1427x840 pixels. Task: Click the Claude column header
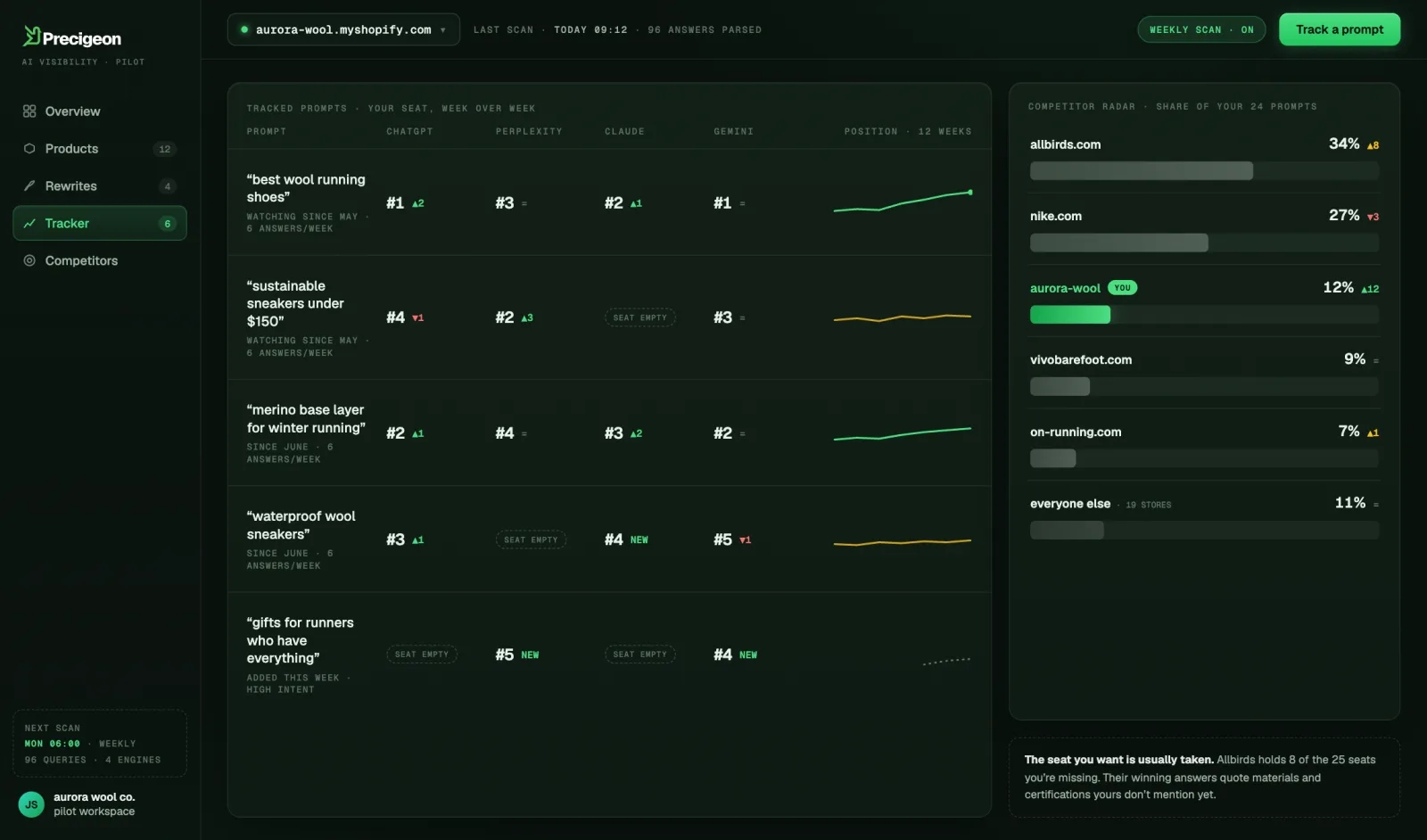tap(624, 131)
